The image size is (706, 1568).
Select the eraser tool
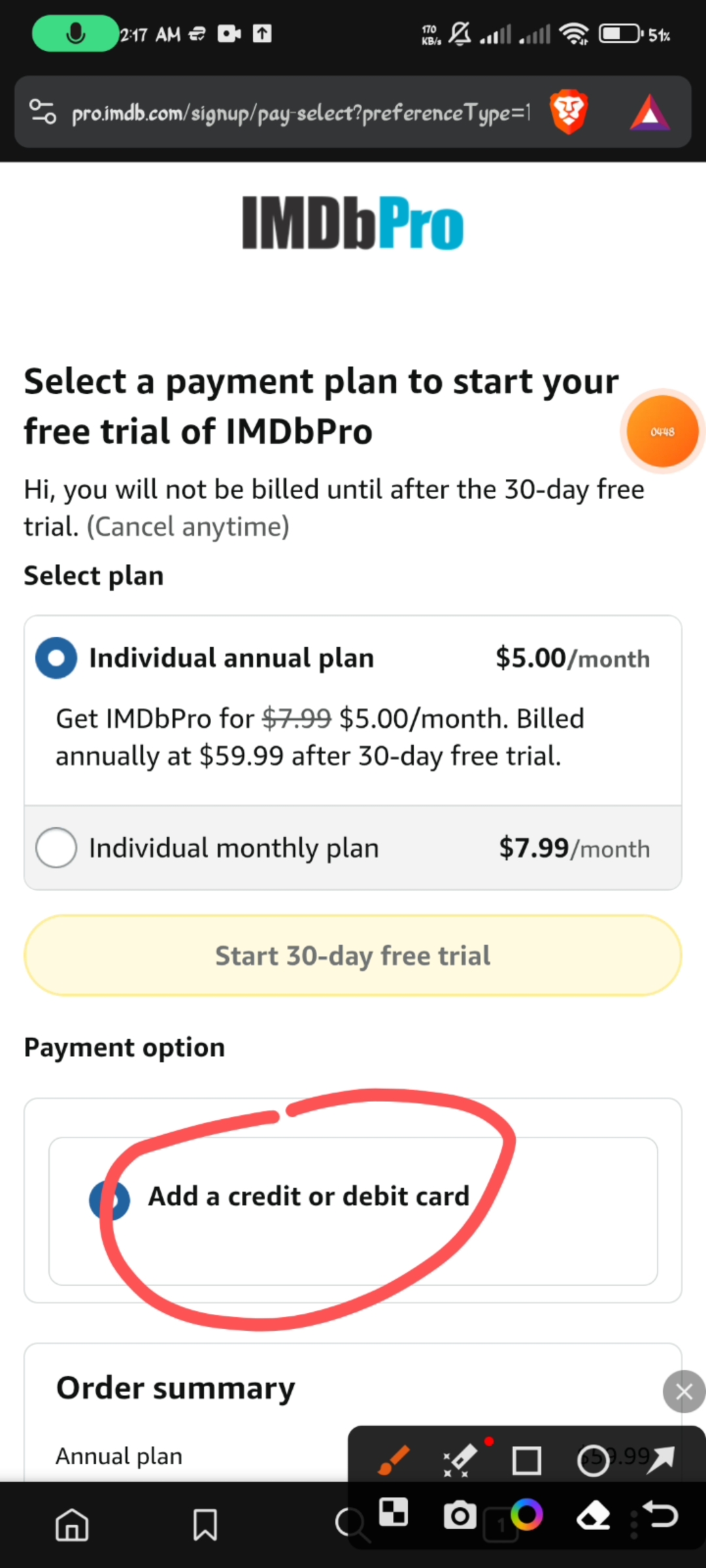[x=593, y=1516]
